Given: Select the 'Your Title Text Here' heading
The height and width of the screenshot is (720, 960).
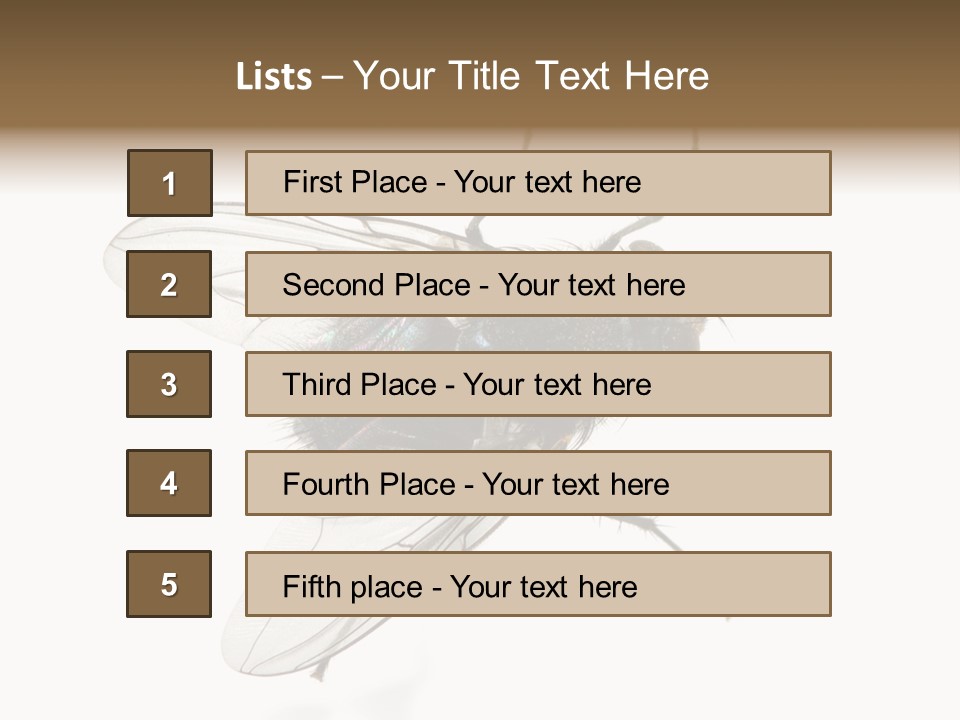Looking at the screenshot, I should point(531,76).
